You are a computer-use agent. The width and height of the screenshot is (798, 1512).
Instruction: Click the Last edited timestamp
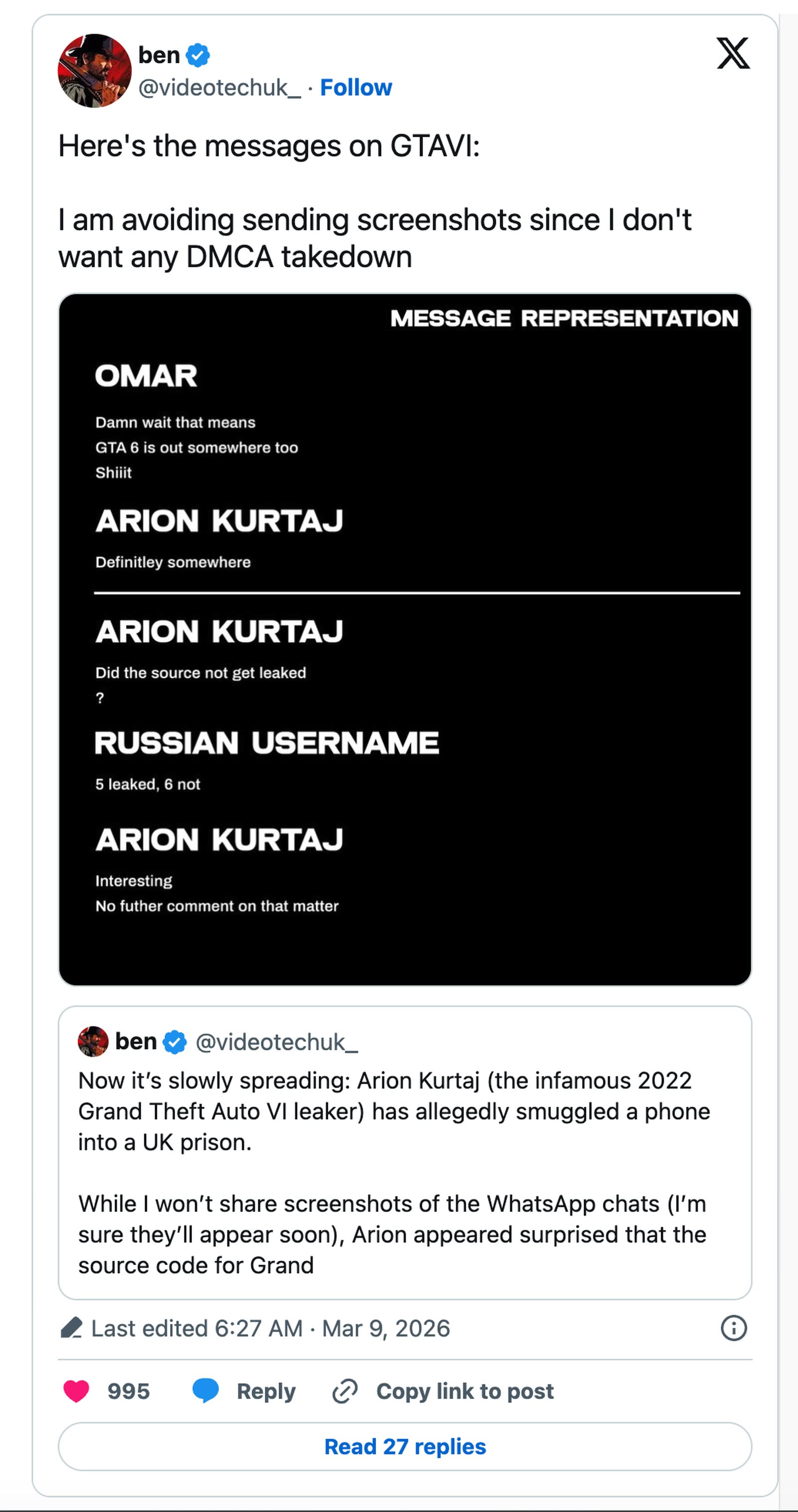tap(270, 1328)
